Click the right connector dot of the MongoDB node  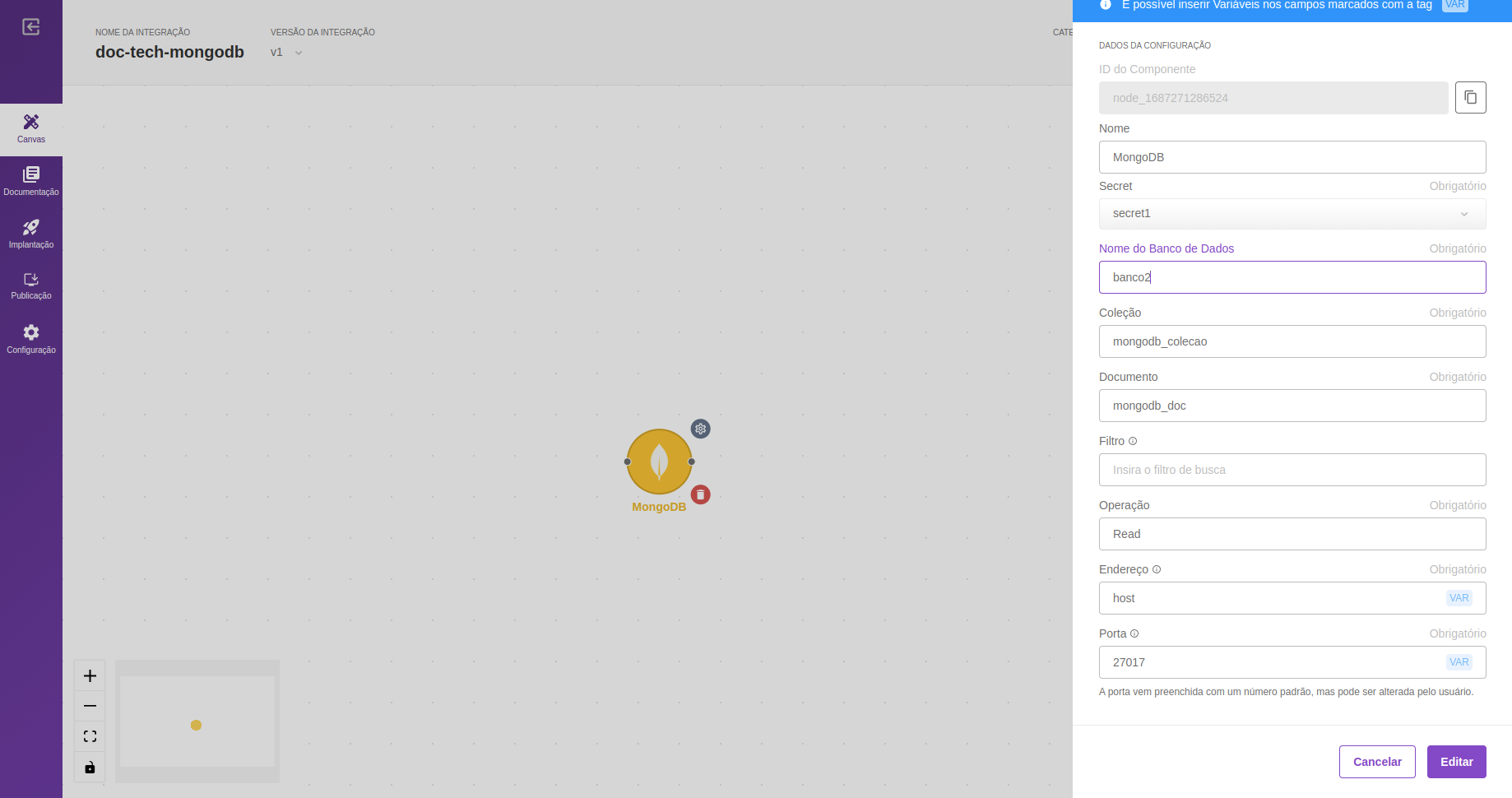point(691,462)
